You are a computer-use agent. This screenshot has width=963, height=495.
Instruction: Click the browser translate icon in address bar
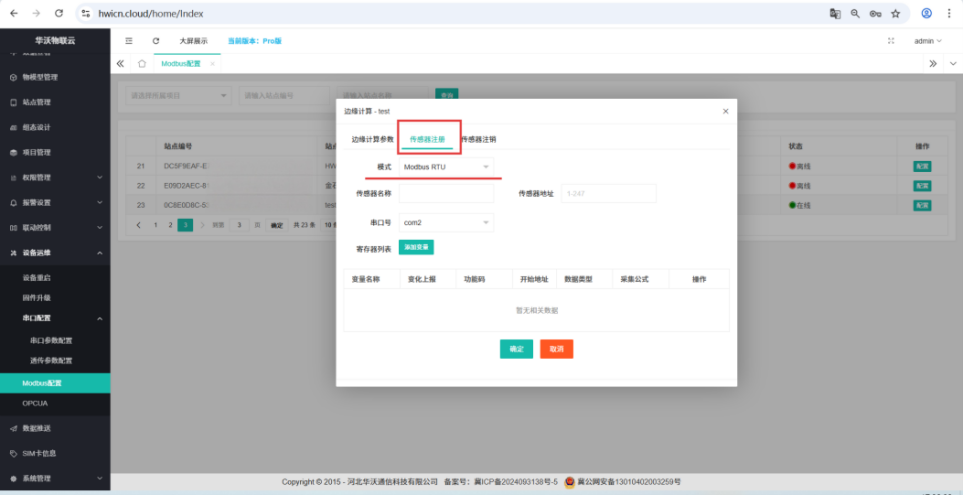835,14
